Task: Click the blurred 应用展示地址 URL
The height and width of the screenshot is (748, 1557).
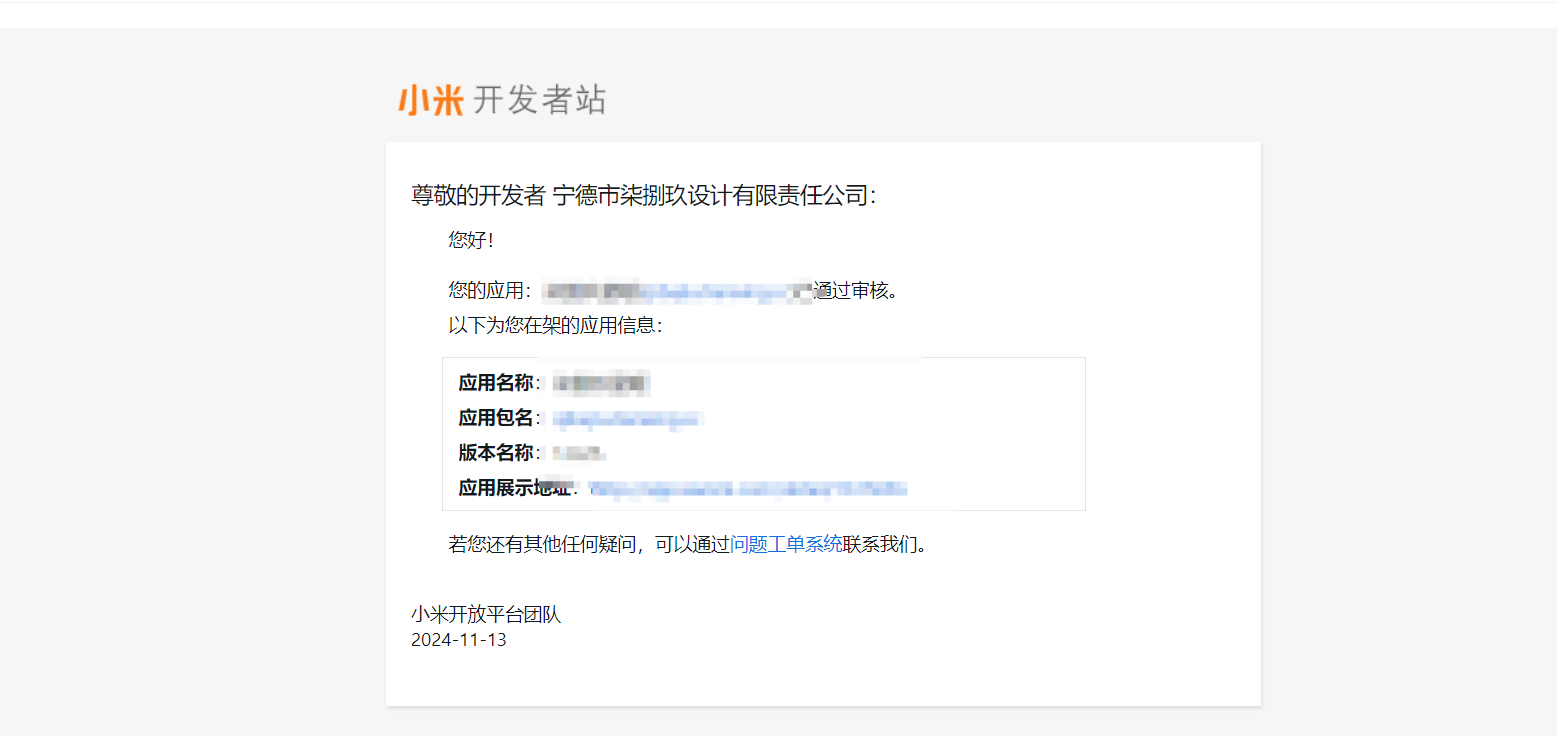Action: [750, 489]
